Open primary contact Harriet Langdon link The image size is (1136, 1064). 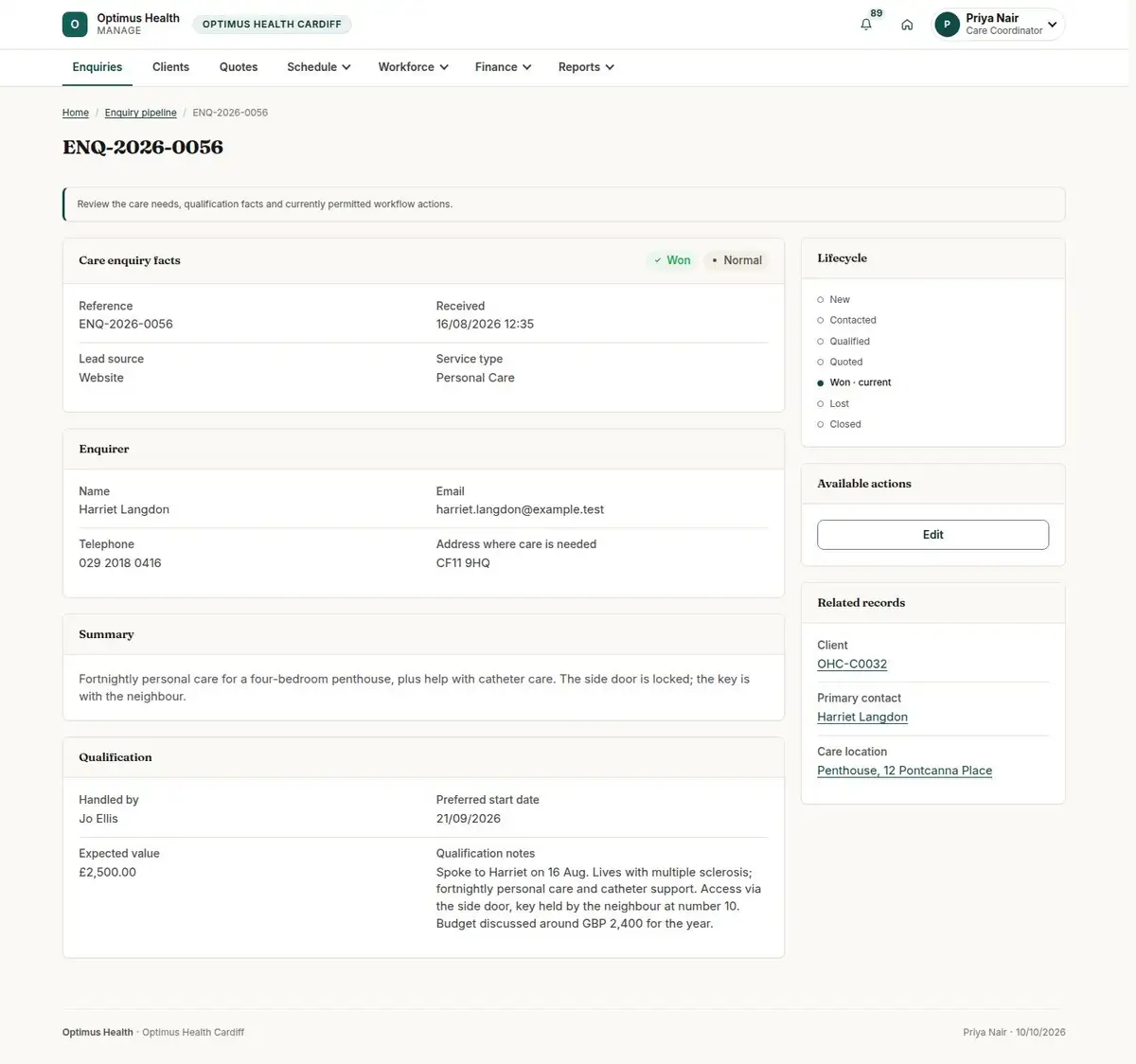coord(862,718)
